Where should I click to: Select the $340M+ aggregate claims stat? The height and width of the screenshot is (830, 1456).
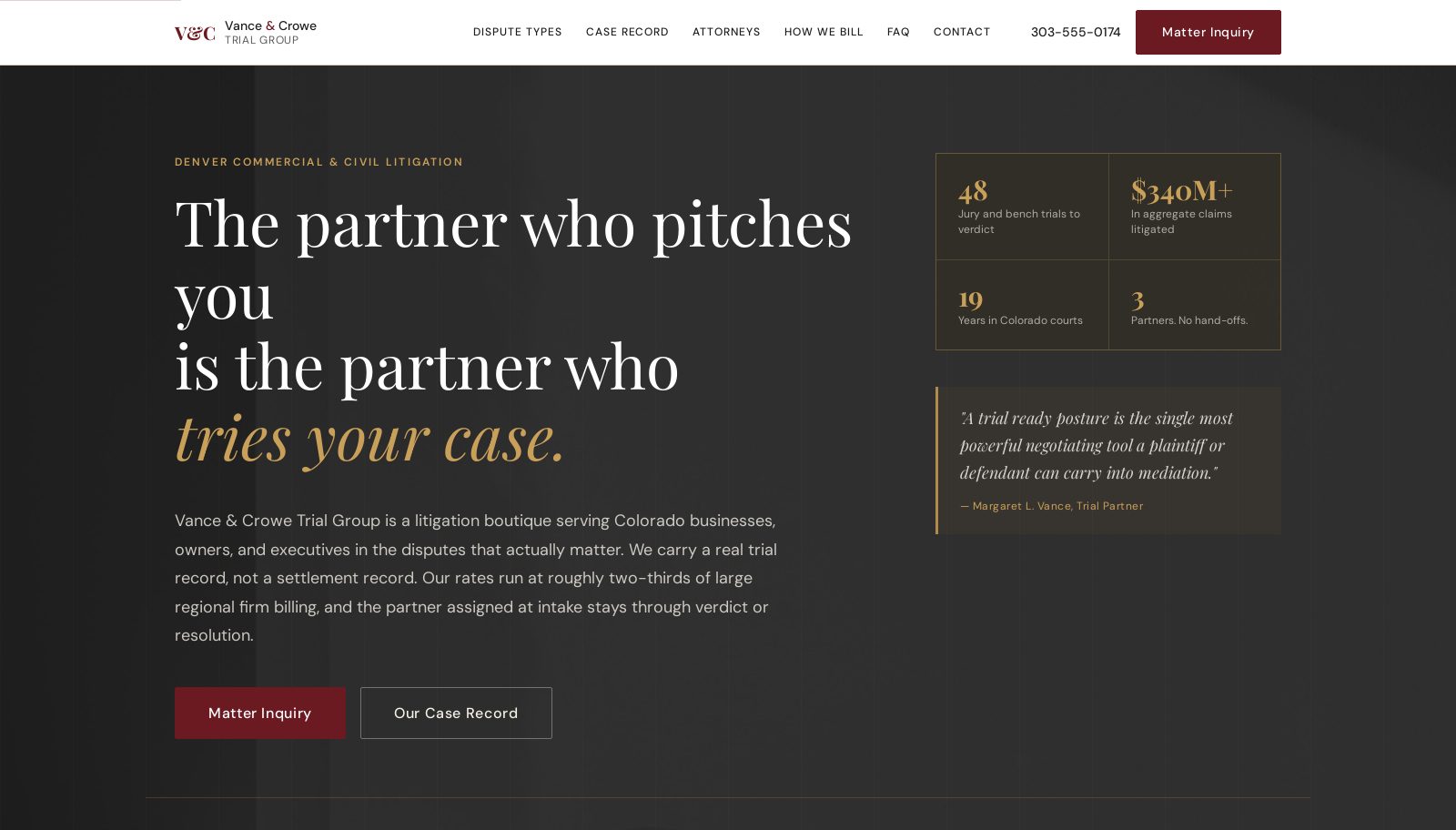1195,207
